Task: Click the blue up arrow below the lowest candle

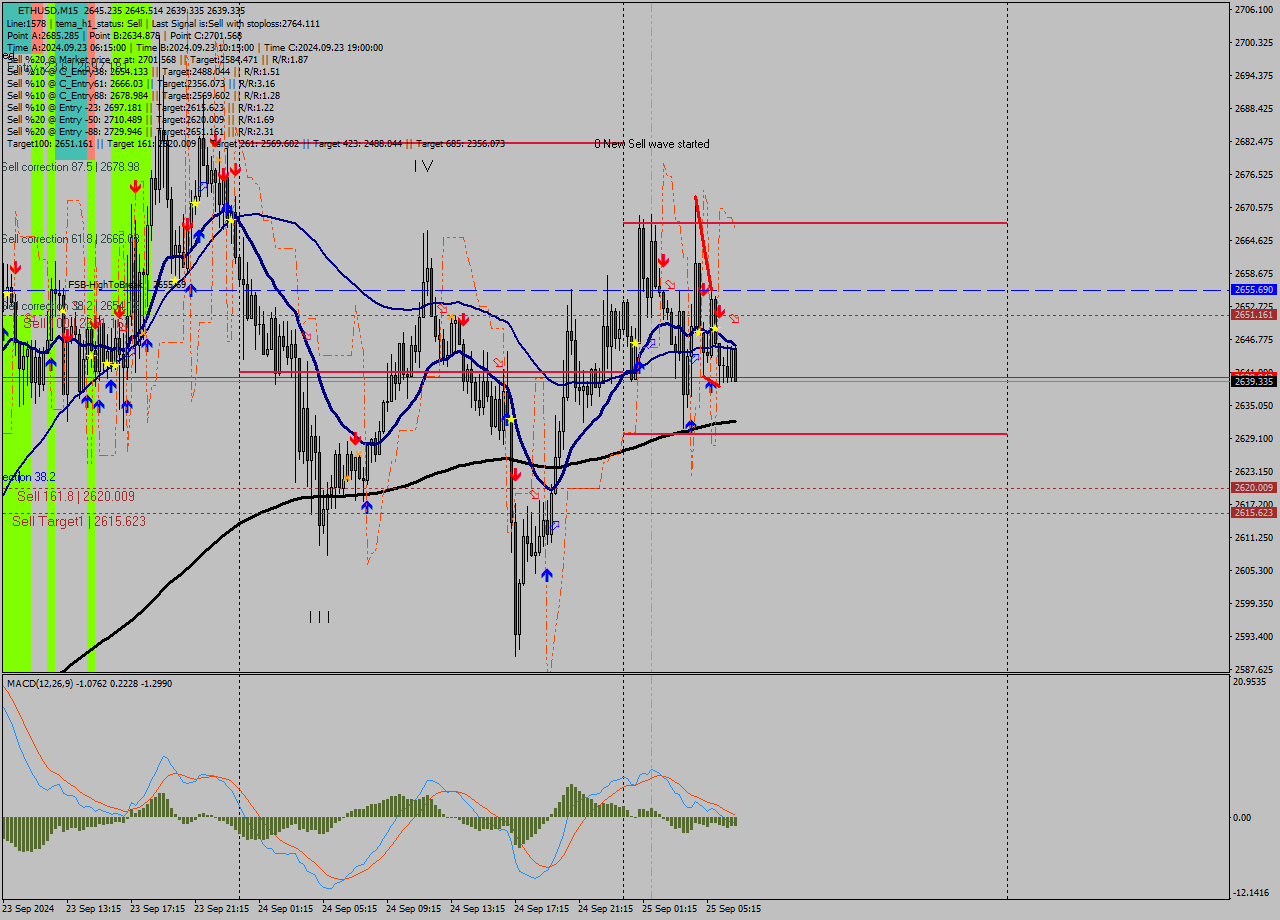Action: click(x=546, y=575)
